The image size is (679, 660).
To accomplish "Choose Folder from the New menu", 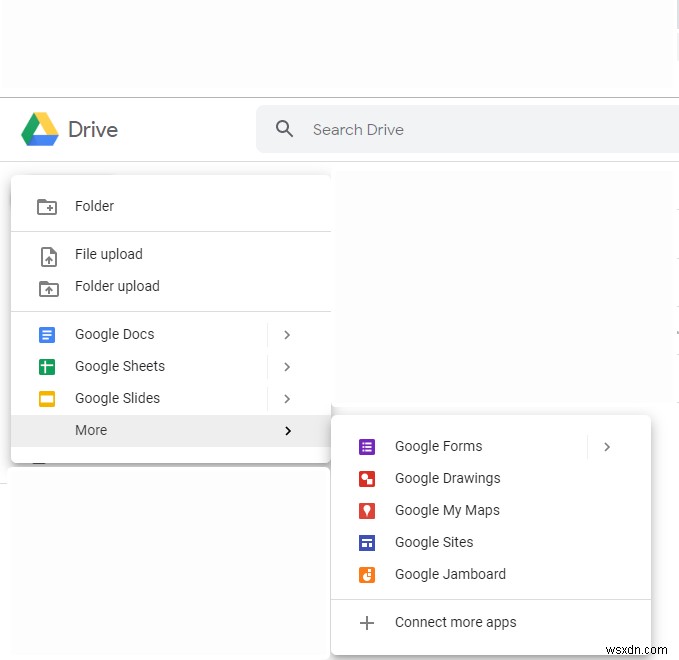I will (171, 206).
